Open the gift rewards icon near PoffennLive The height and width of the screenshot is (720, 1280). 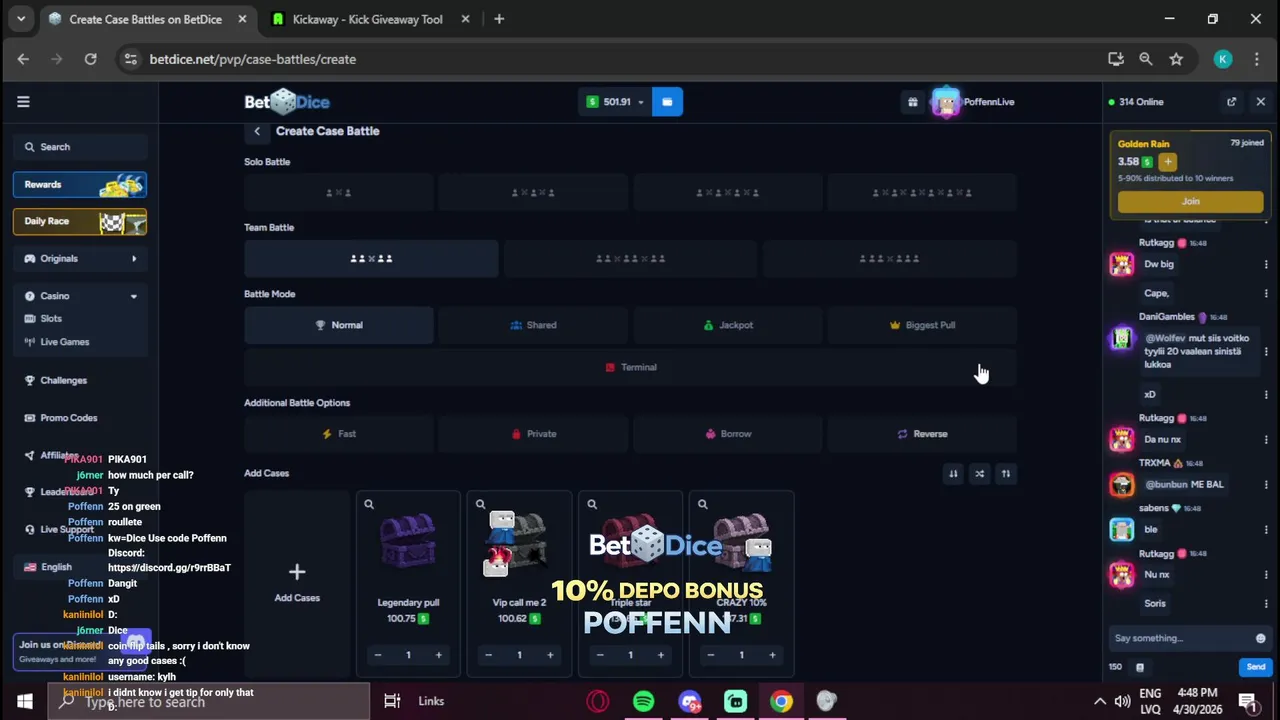coord(912,102)
